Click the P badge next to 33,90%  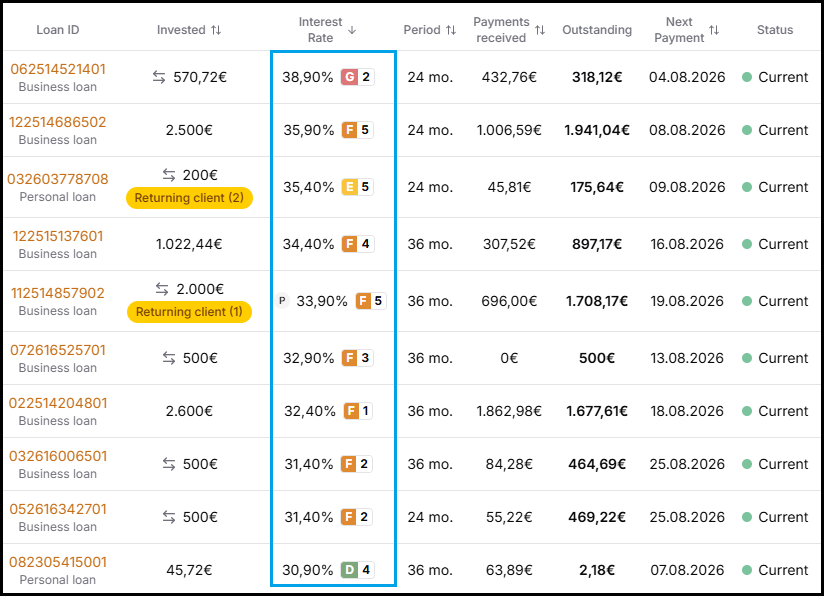tap(282, 301)
